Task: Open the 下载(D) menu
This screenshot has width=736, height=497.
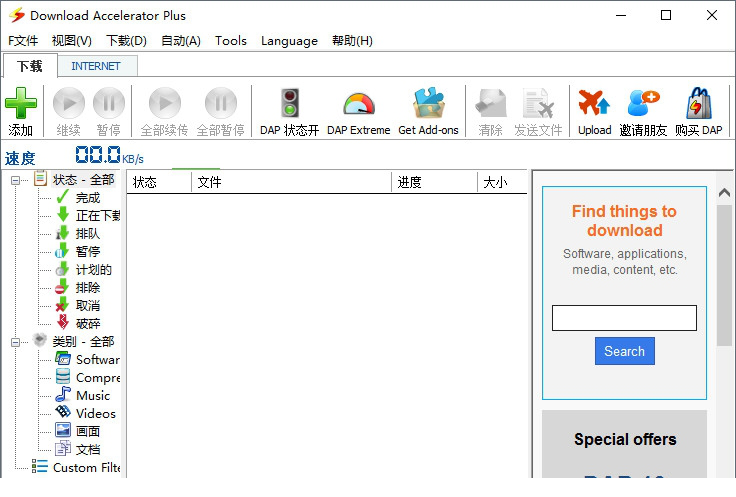Action: [126, 41]
